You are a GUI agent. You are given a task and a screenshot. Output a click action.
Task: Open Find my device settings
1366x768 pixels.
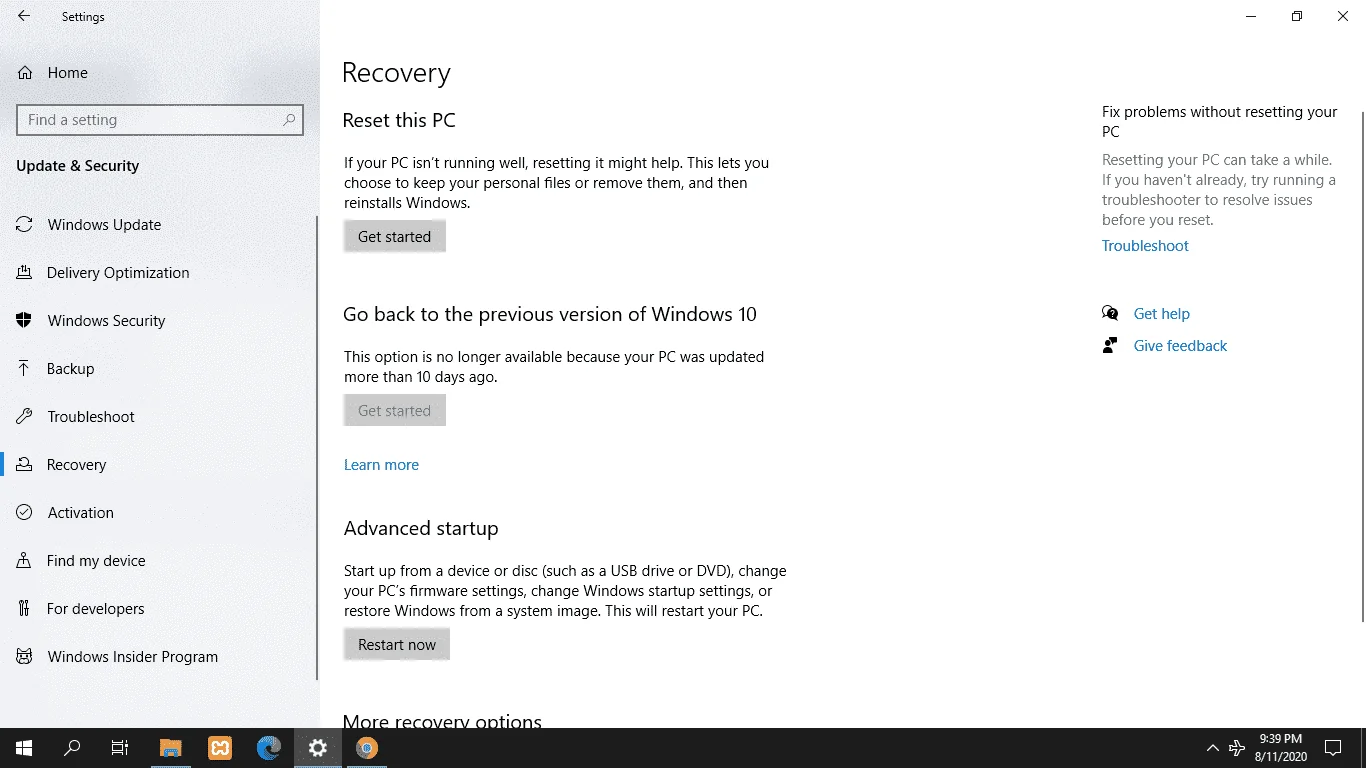point(158,561)
